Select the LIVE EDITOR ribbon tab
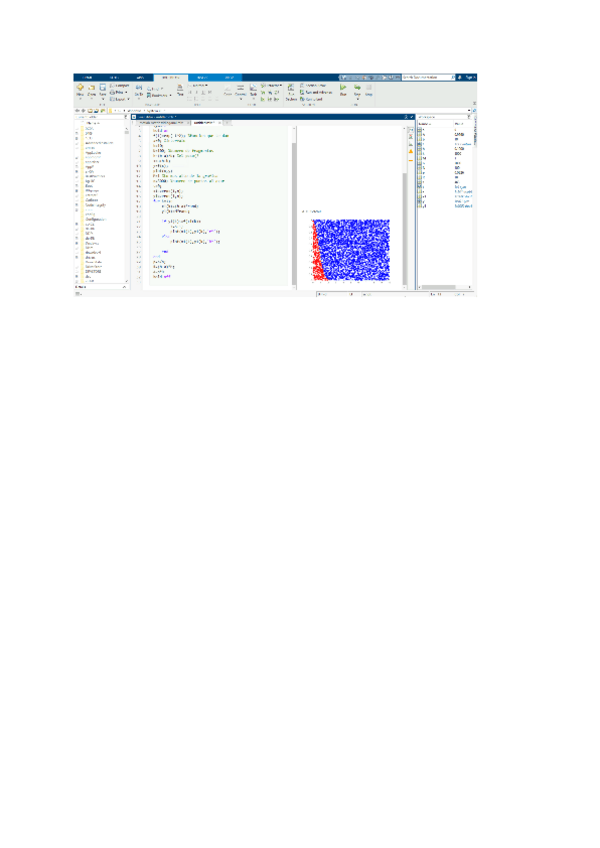The width and height of the screenshot is (600, 848). [x=171, y=78]
